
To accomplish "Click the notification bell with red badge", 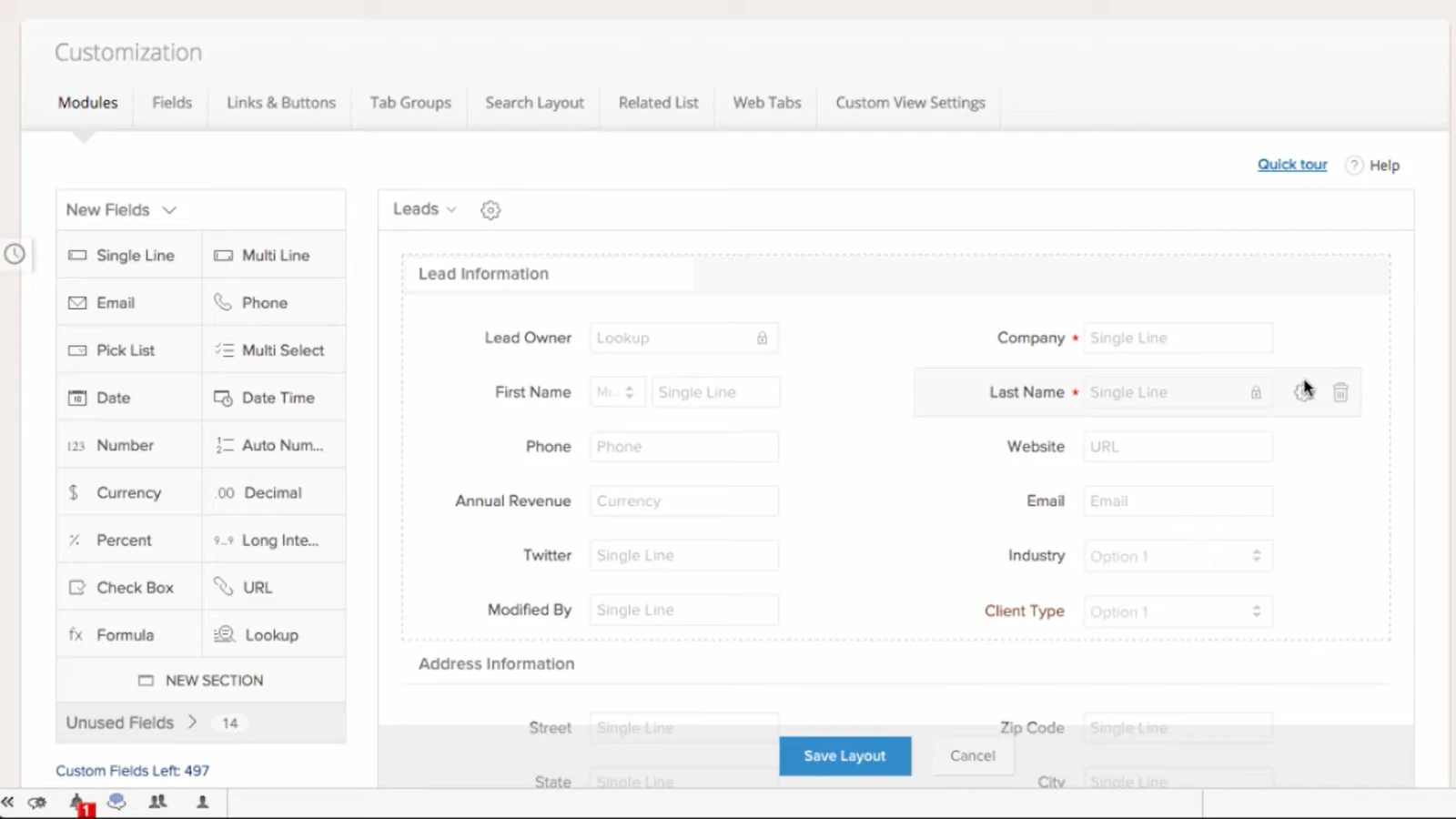I will pyautogui.click(x=78, y=803).
